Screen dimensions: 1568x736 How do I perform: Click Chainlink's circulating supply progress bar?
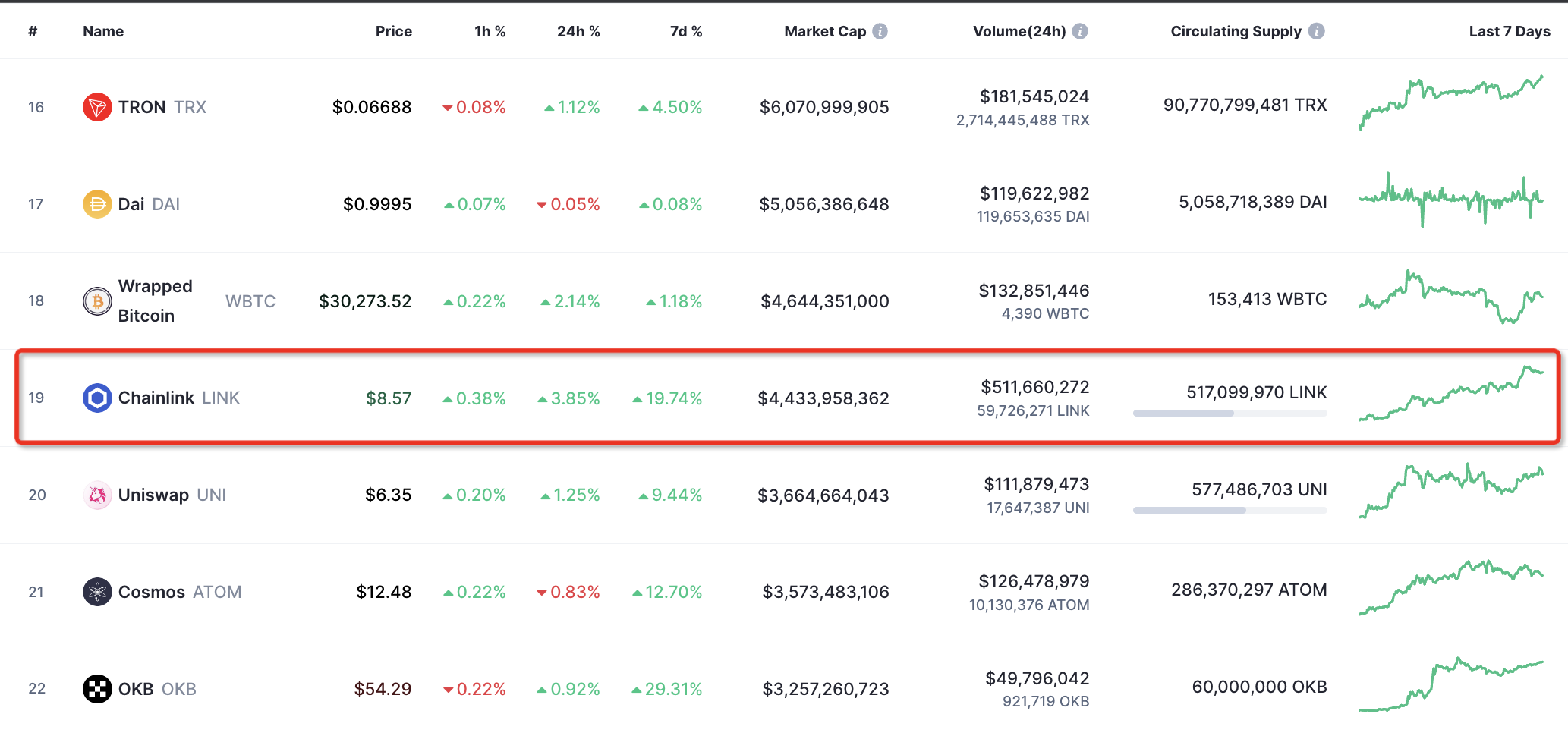pyautogui.click(x=1230, y=414)
